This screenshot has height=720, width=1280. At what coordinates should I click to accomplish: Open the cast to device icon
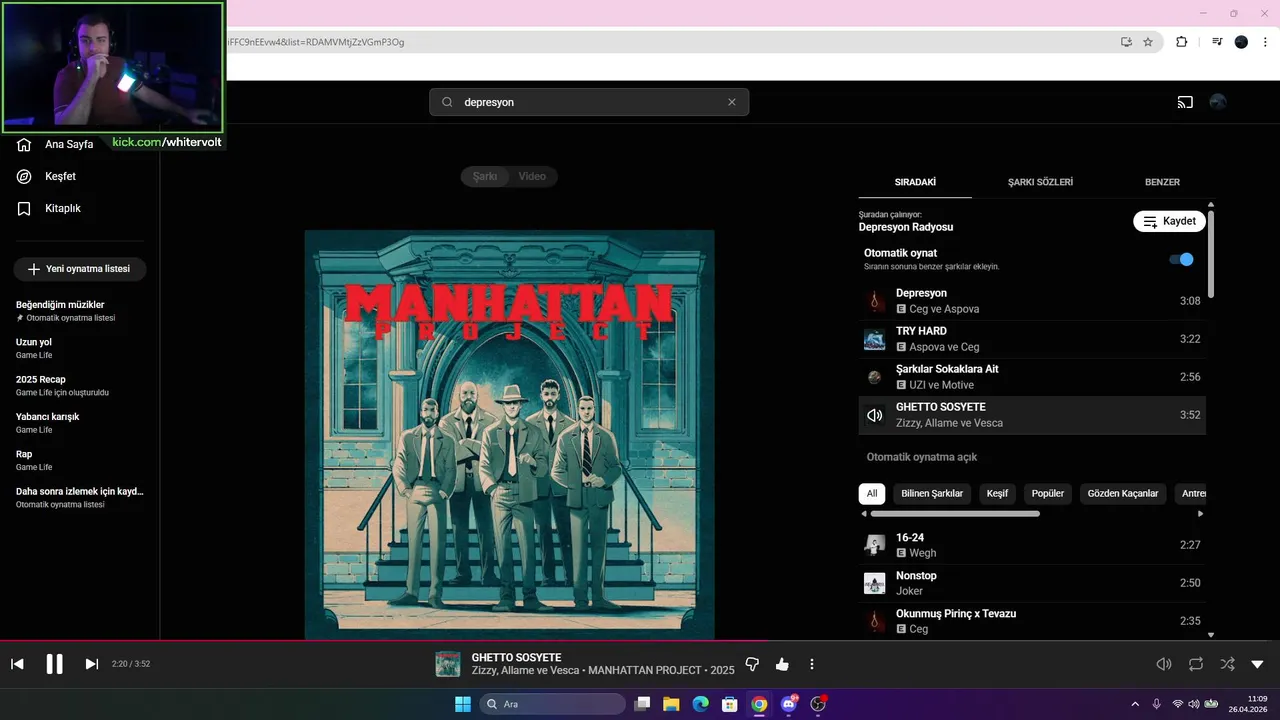[x=1185, y=102]
